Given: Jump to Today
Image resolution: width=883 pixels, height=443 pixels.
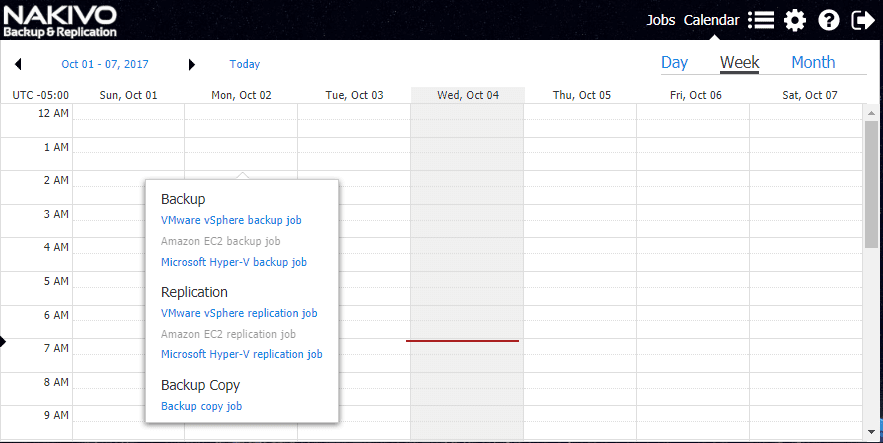Looking at the screenshot, I should point(244,64).
